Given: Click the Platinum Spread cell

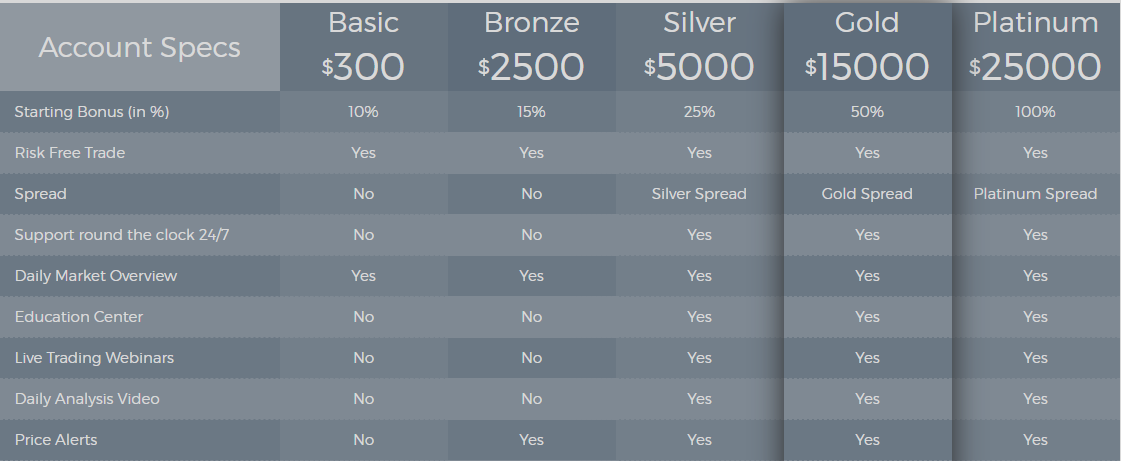Looking at the screenshot, I should (1035, 194).
